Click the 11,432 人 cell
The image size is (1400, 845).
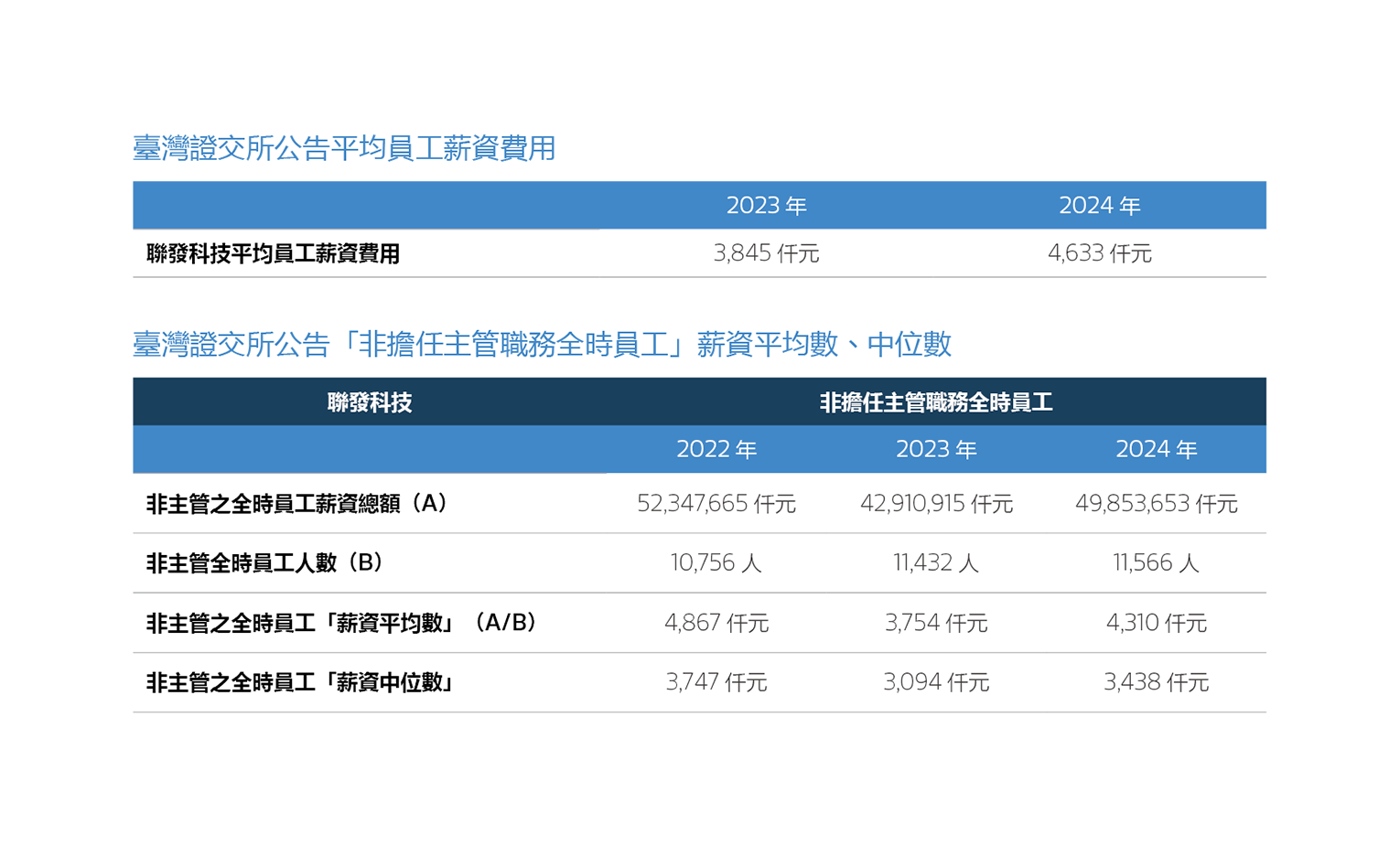click(935, 563)
